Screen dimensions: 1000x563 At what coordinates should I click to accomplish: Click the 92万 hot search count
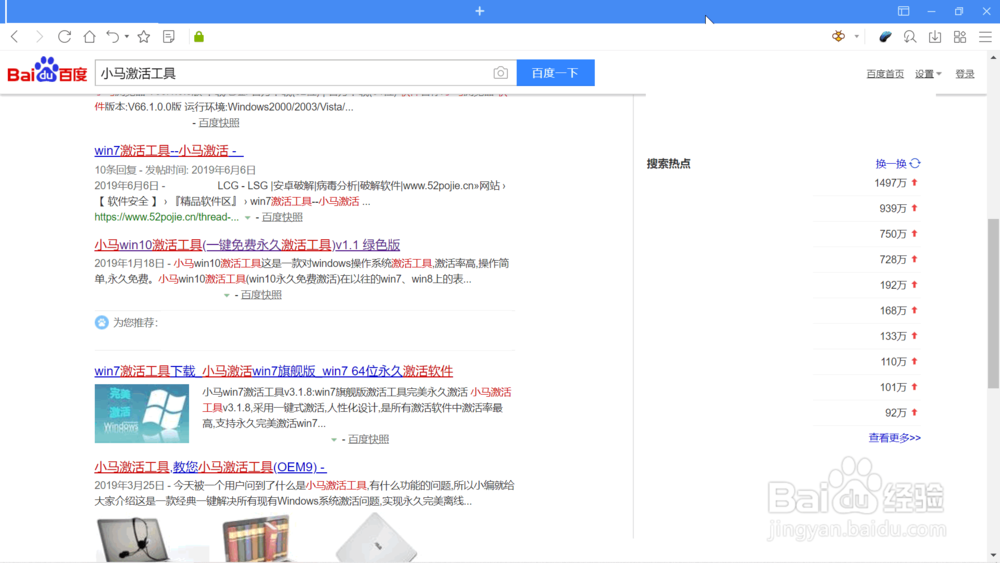point(896,413)
